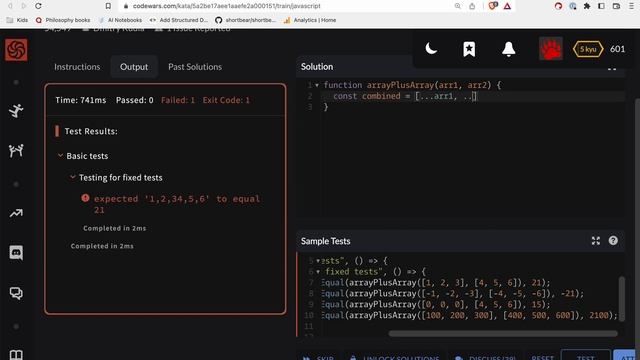Fold sample tests line 6 block
The height and width of the screenshot is (360, 640).
click(x=318, y=271)
